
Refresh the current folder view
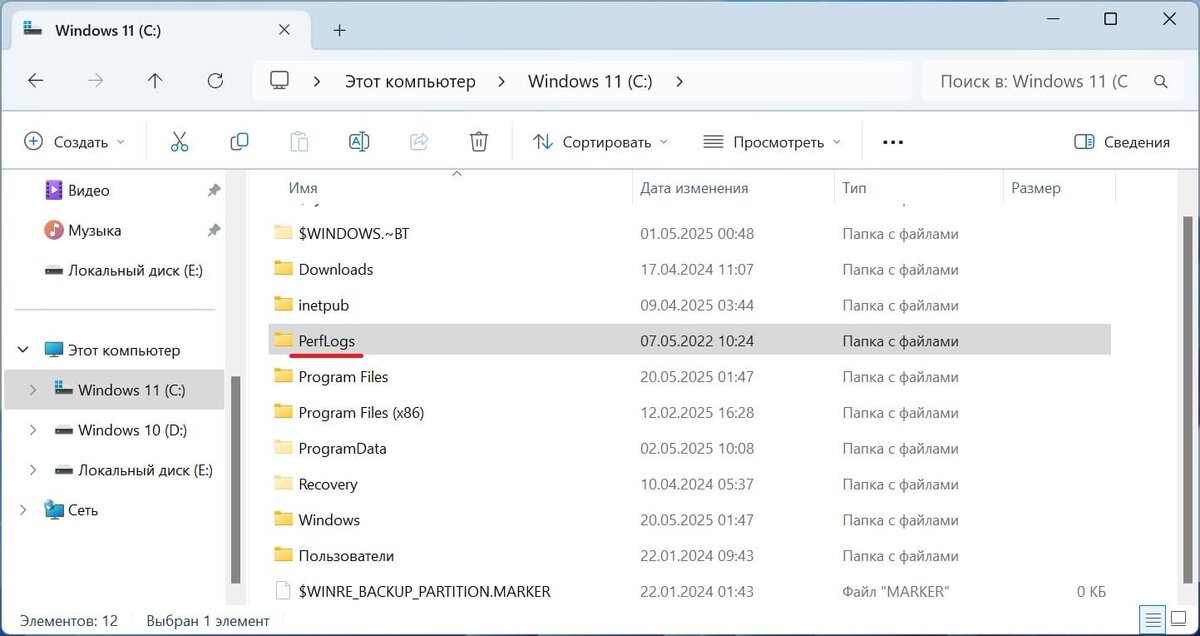[x=215, y=81]
